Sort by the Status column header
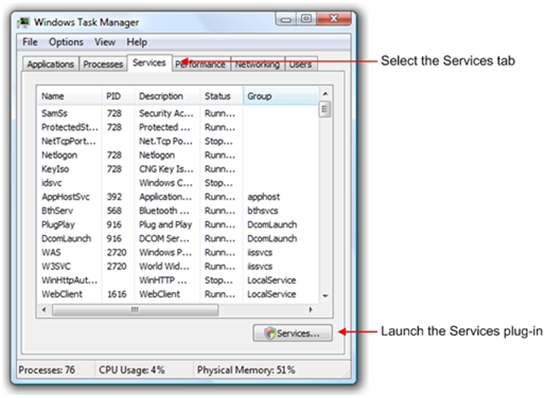The image size is (546, 398). (x=221, y=96)
